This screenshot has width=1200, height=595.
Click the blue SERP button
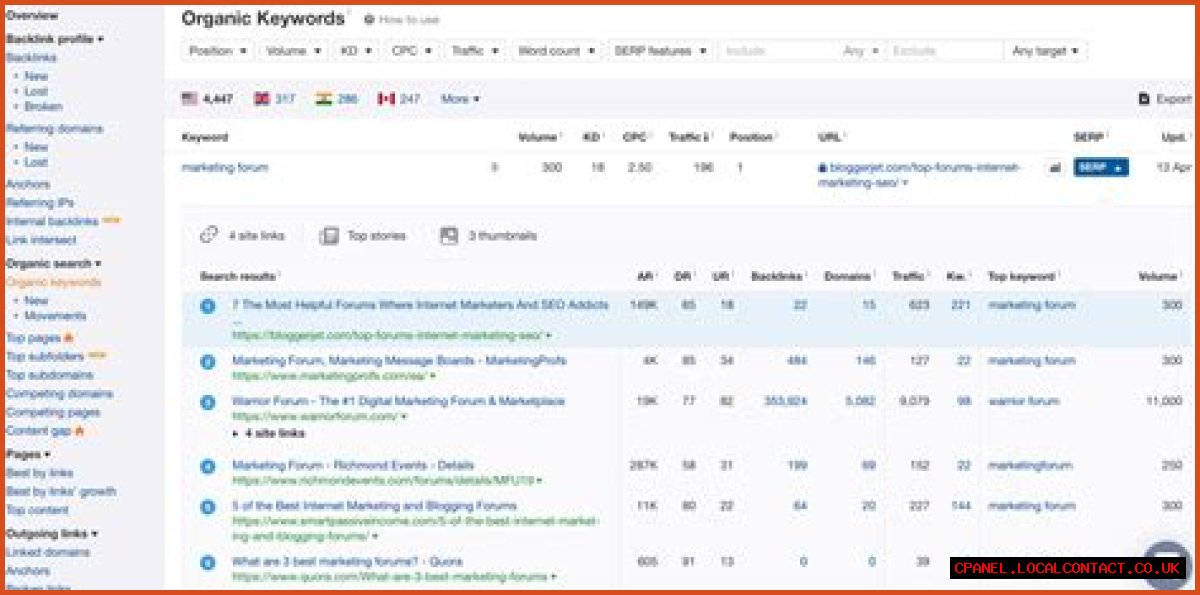pyautogui.click(x=1101, y=168)
